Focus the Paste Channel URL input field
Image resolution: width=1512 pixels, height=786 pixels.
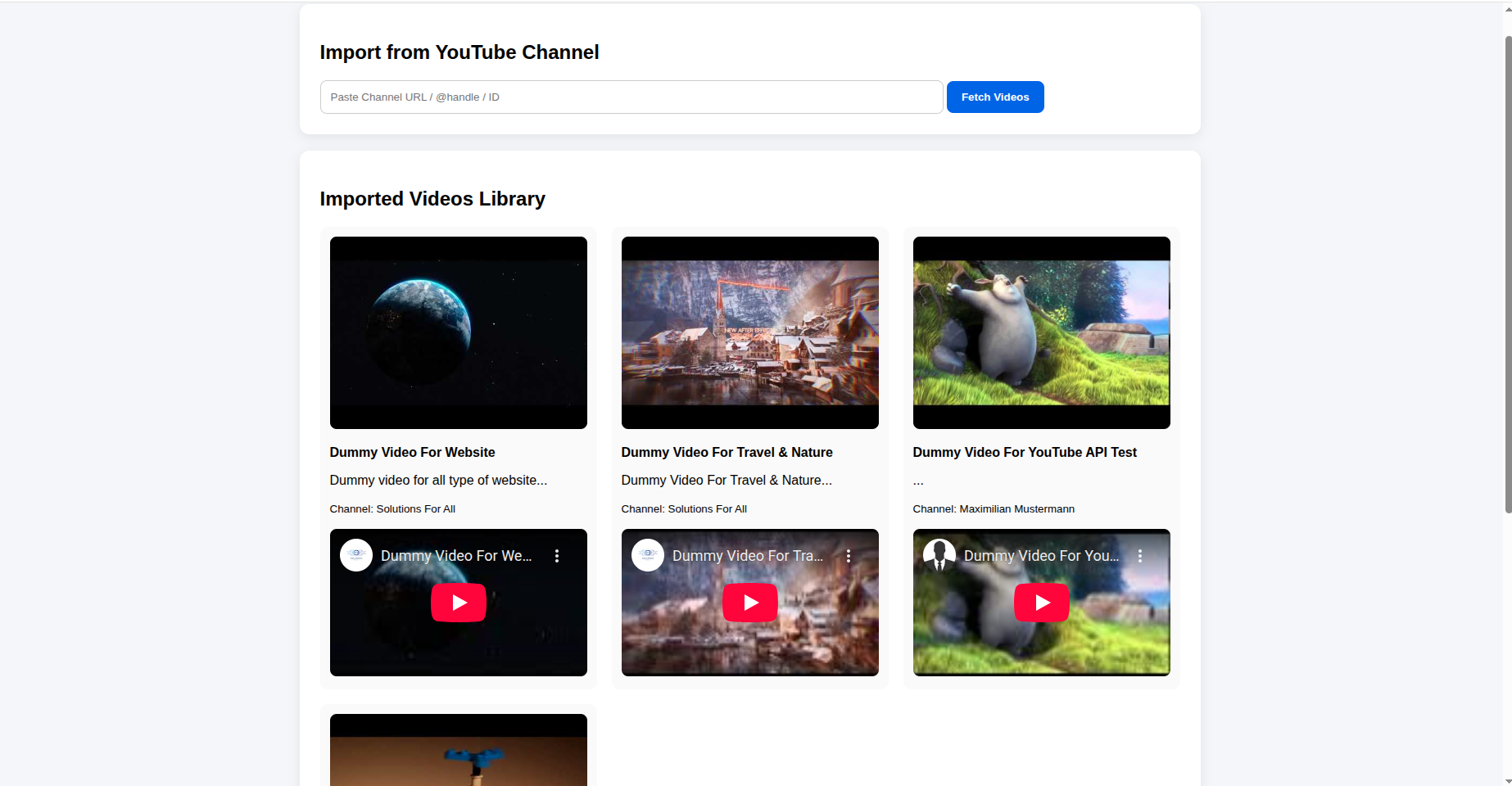point(631,97)
